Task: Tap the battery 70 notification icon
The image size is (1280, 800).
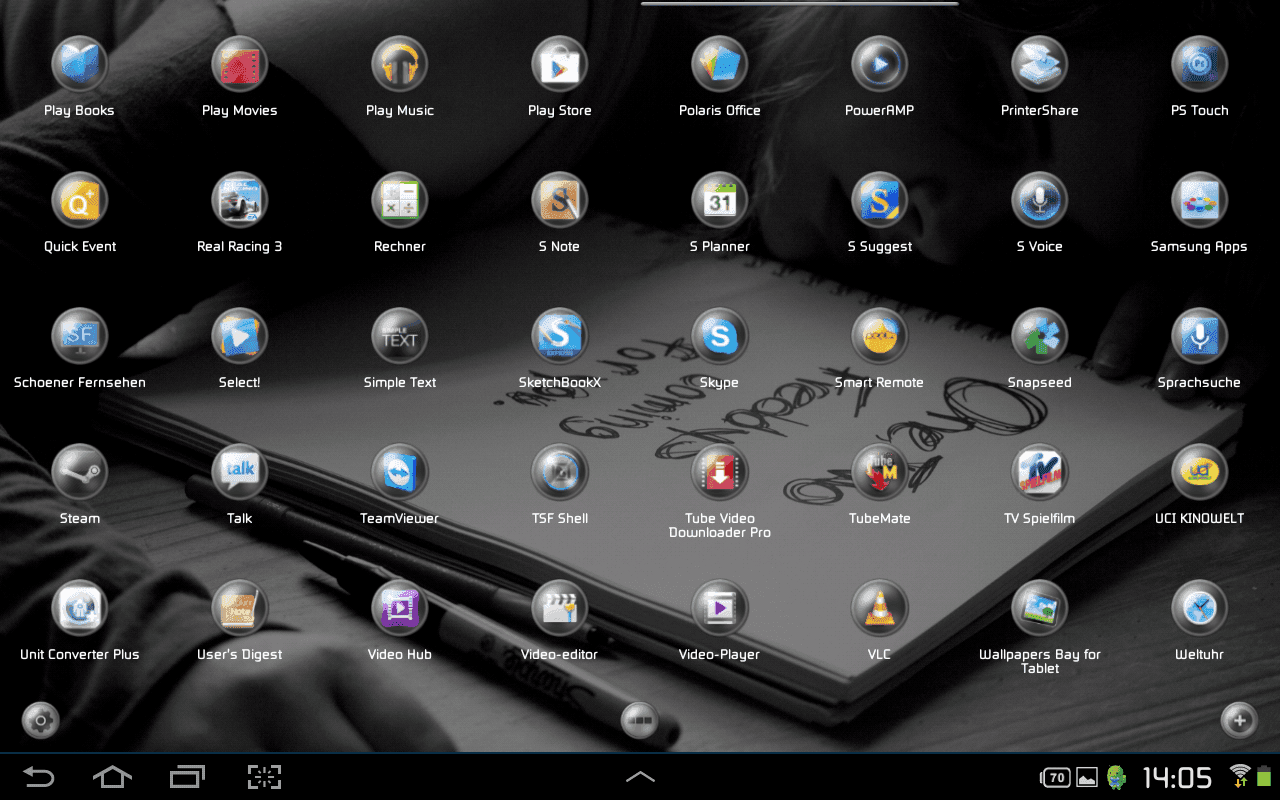Action: click(x=1055, y=778)
